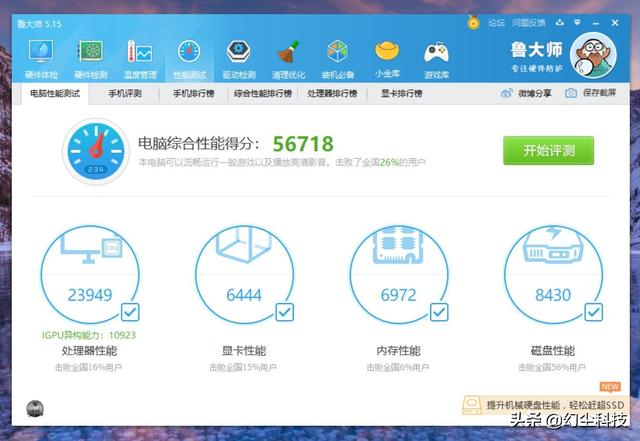640x441 pixels.
Task: Select 性能测试 performance test icon
Action: click(x=189, y=59)
